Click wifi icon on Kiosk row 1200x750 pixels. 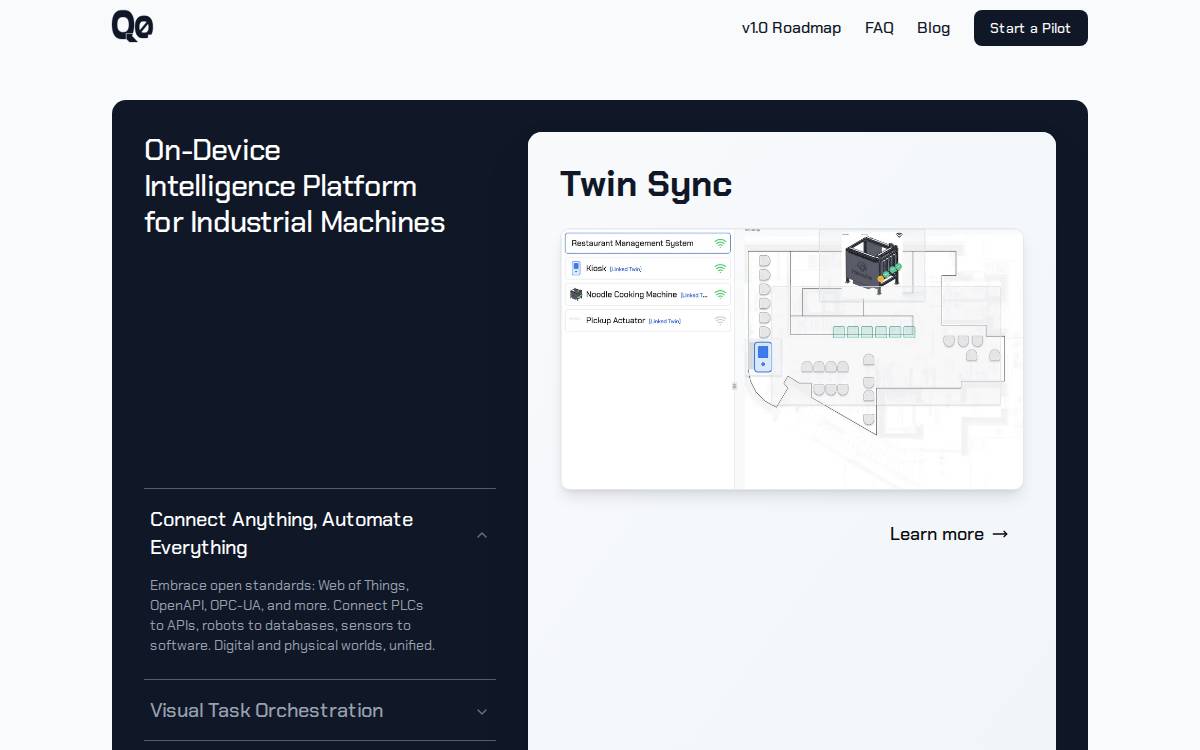720,268
